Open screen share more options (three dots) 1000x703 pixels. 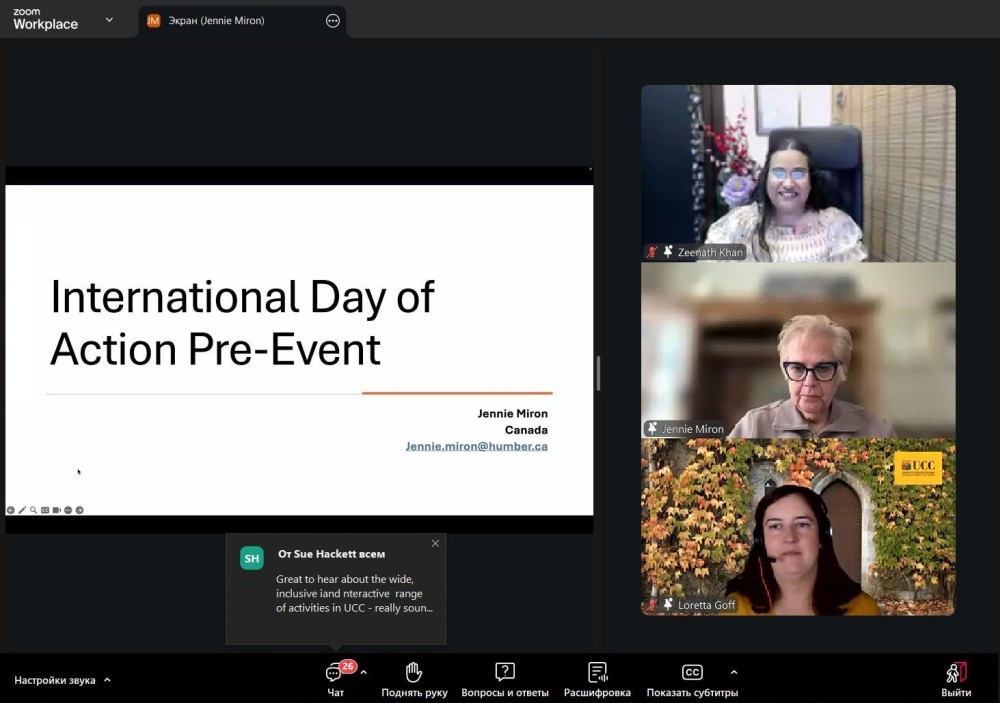(x=333, y=21)
